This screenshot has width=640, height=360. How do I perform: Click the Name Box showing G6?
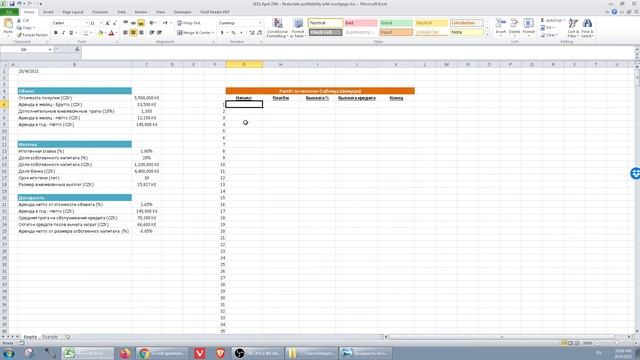pyautogui.click(x=27, y=49)
